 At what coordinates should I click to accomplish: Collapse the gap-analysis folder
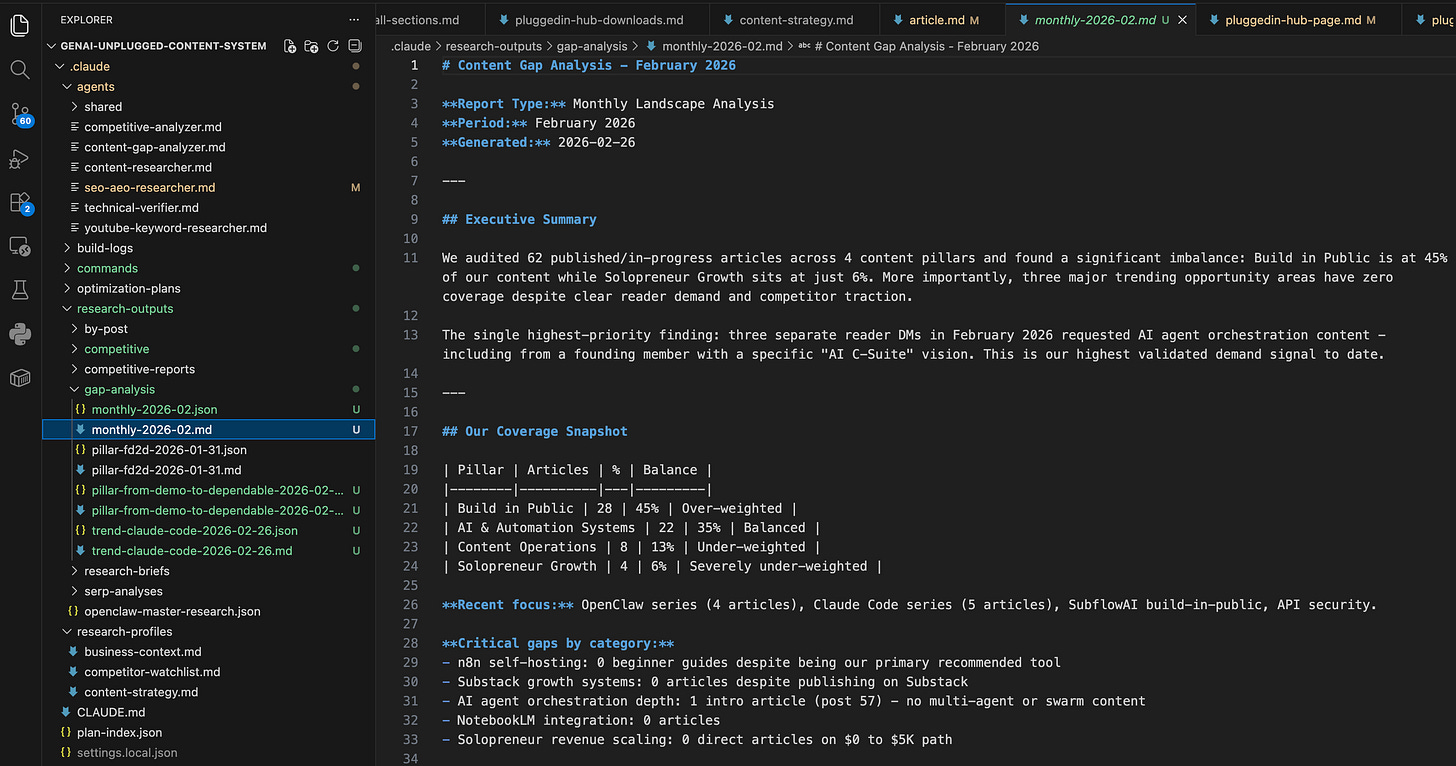(74, 389)
